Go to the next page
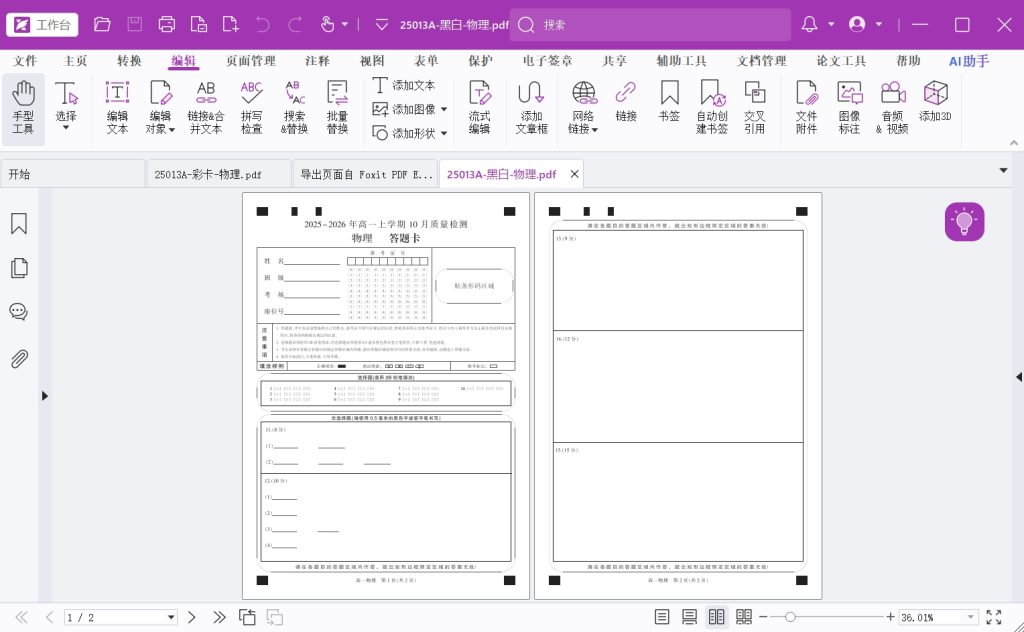This screenshot has width=1024, height=632. pyautogui.click(x=192, y=617)
